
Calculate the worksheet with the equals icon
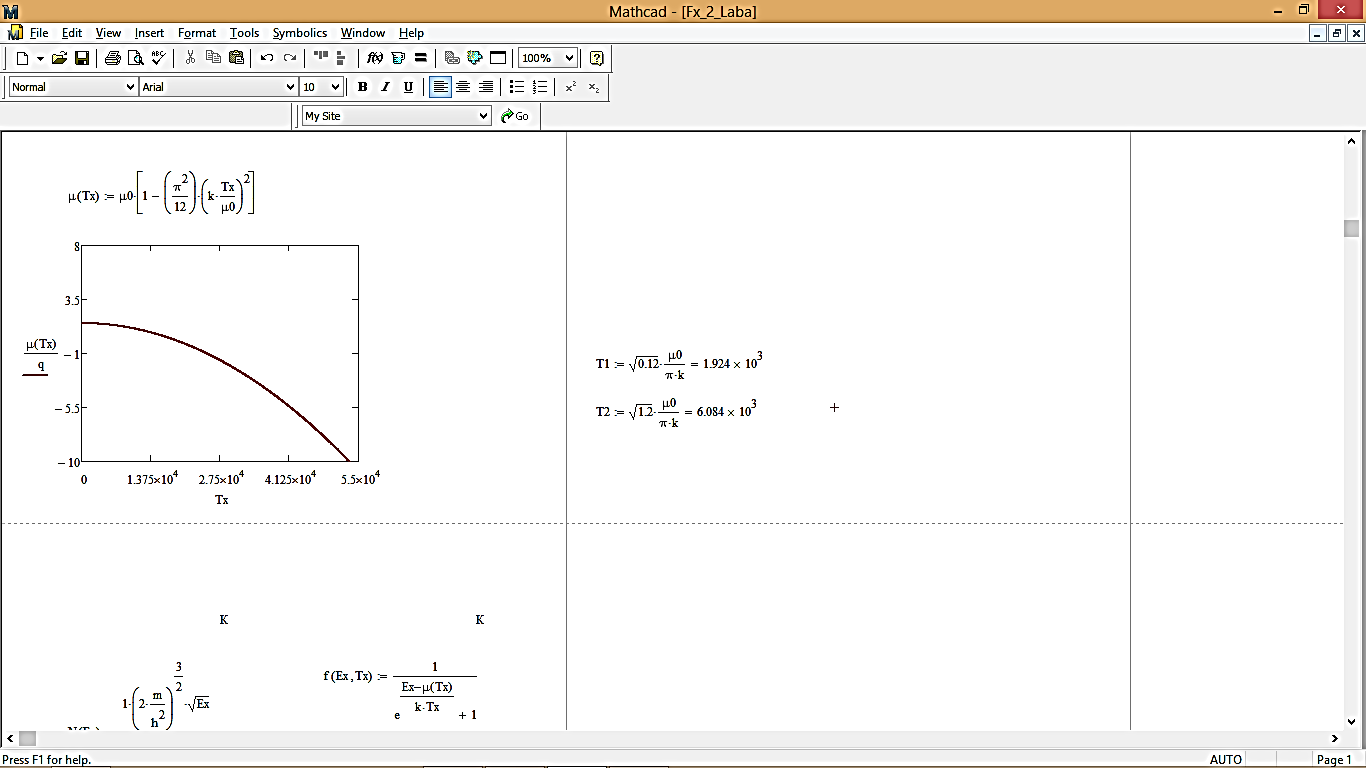click(420, 58)
